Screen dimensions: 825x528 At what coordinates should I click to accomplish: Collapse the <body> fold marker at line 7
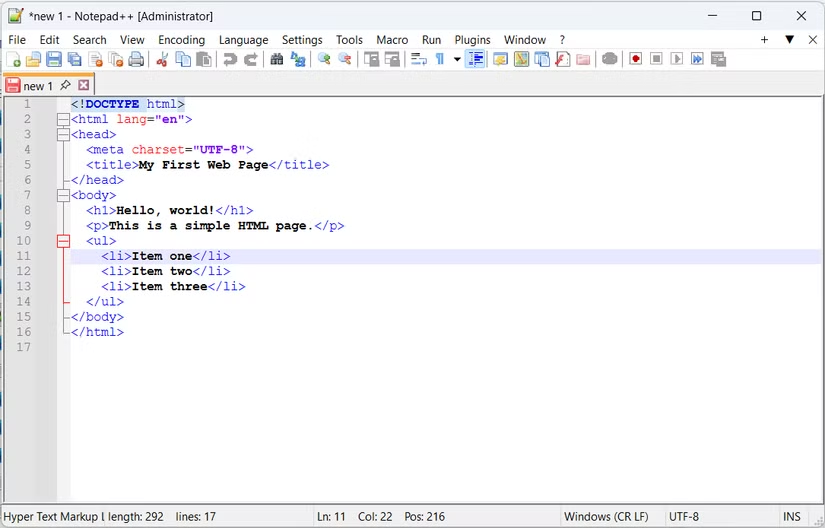pos(64,195)
